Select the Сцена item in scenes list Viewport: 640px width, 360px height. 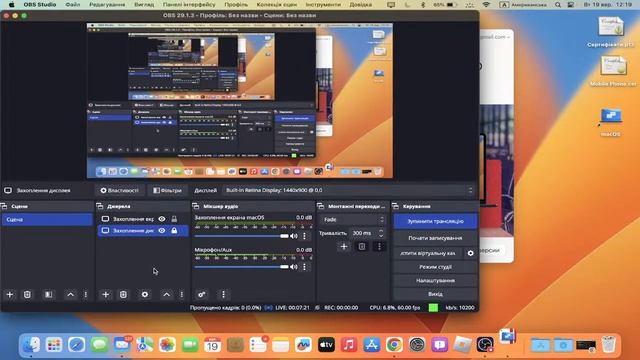click(x=47, y=220)
